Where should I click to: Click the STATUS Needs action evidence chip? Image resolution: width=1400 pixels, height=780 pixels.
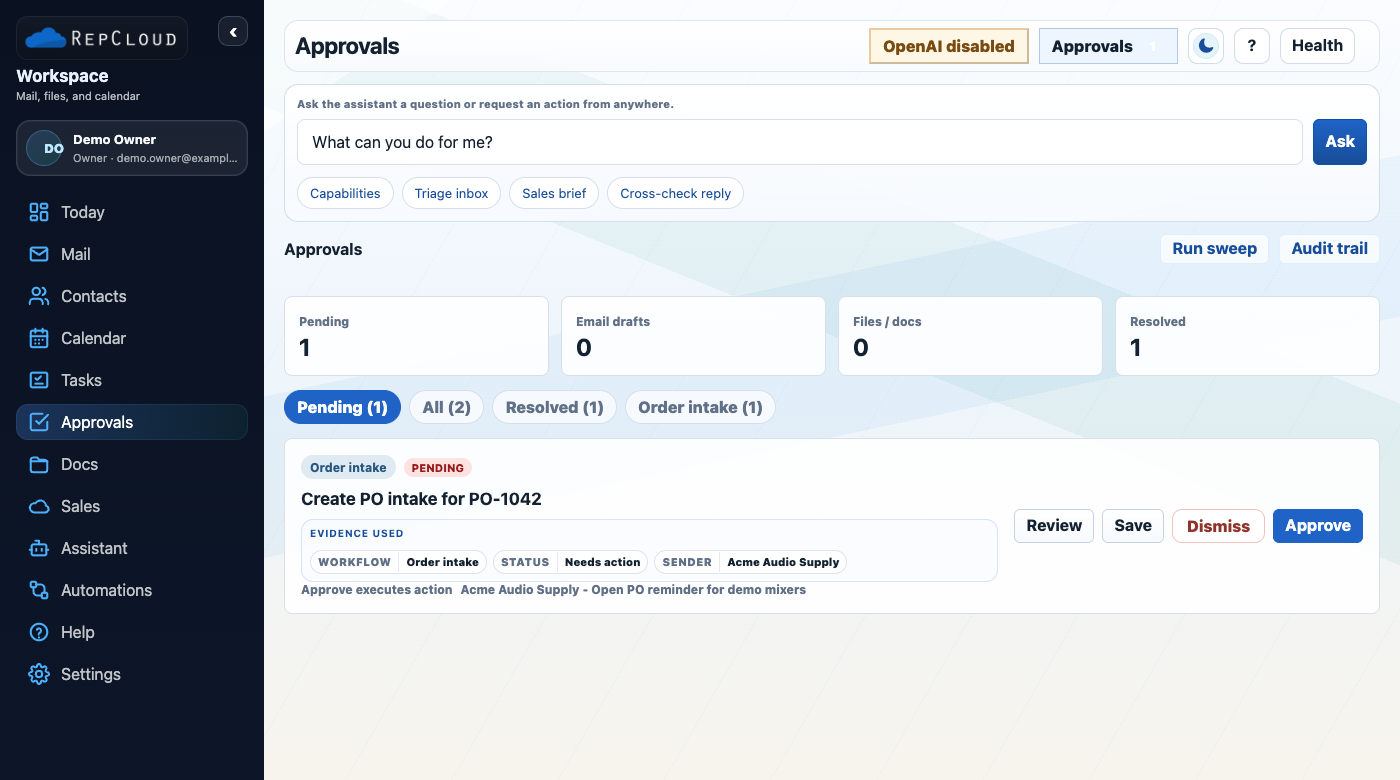tap(570, 562)
